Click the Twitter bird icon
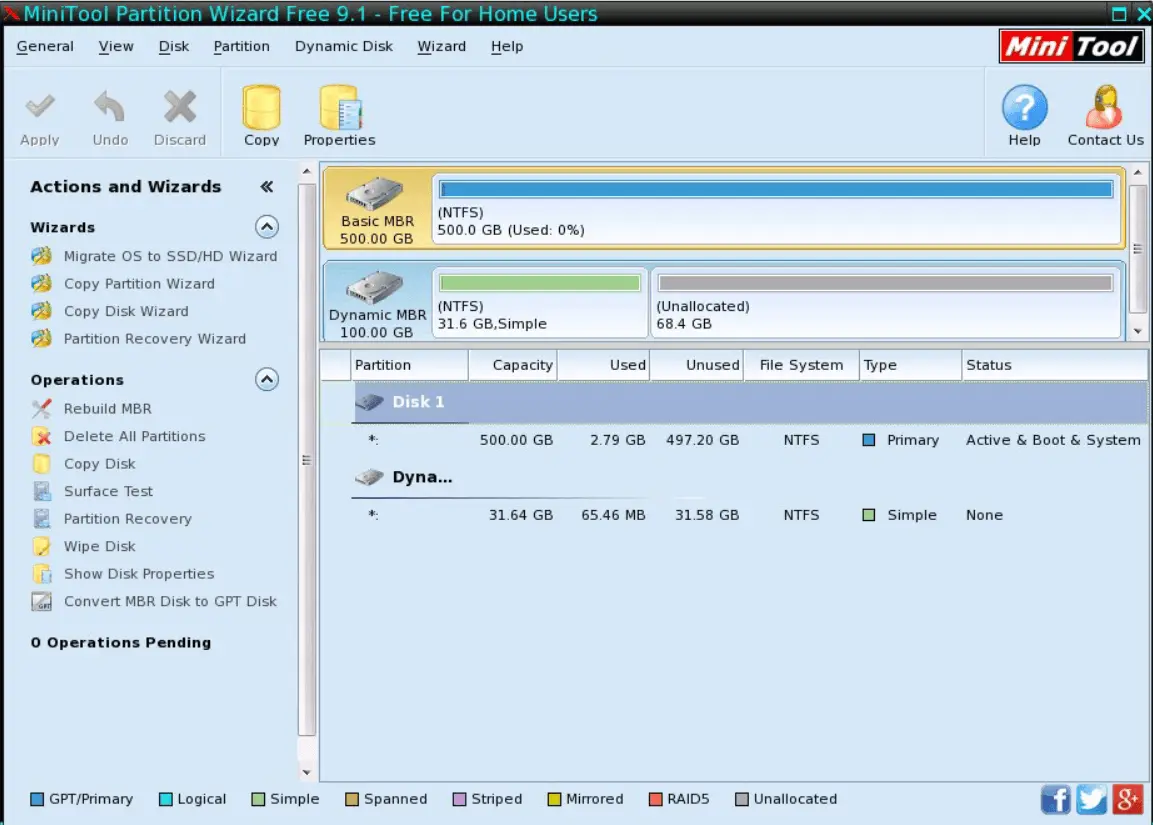The height and width of the screenshot is (825, 1153). point(1091,799)
